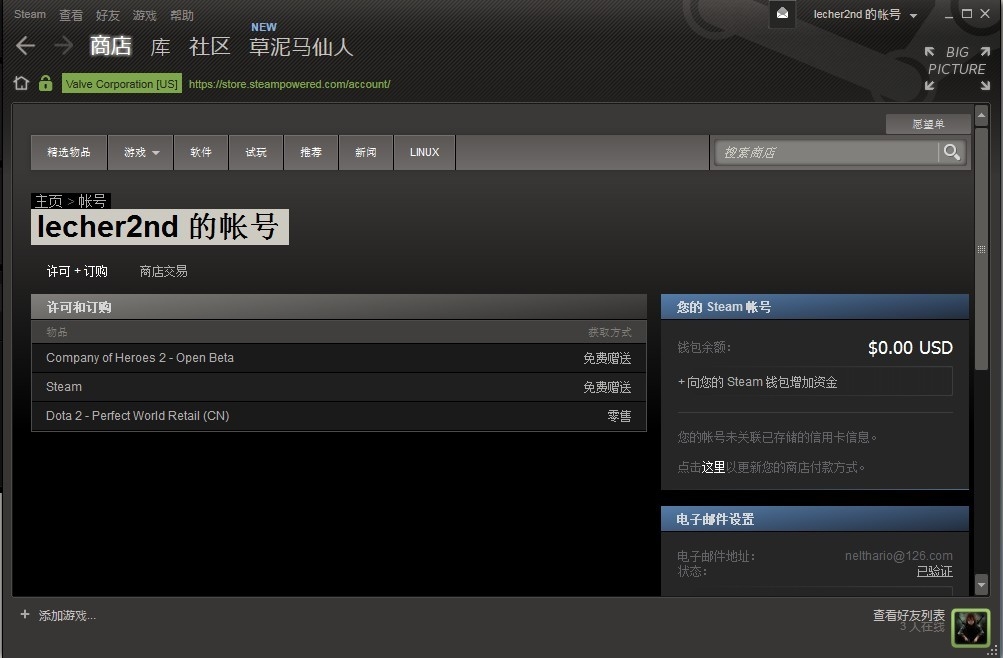The image size is (1003, 658).
Task: Click the plus icon beside 添加游戏
Action: pyautogui.click(x=25, y=615)
